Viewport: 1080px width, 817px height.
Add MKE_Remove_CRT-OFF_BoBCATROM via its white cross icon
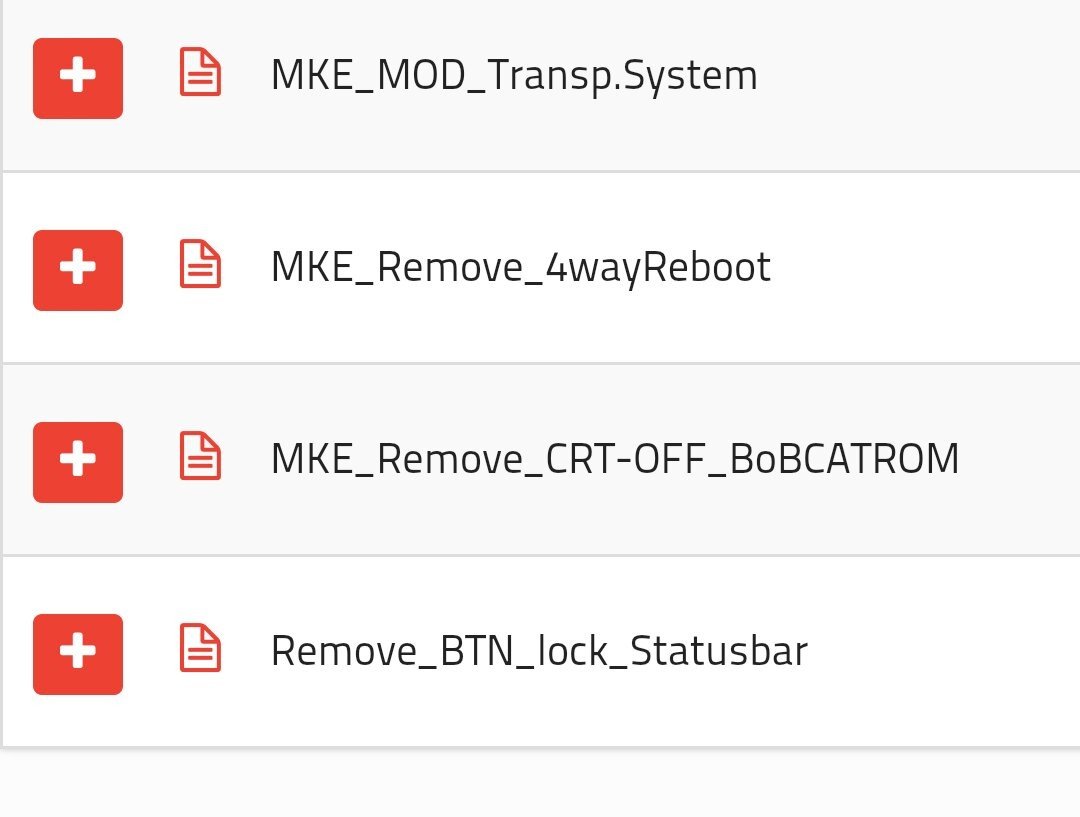78,459
